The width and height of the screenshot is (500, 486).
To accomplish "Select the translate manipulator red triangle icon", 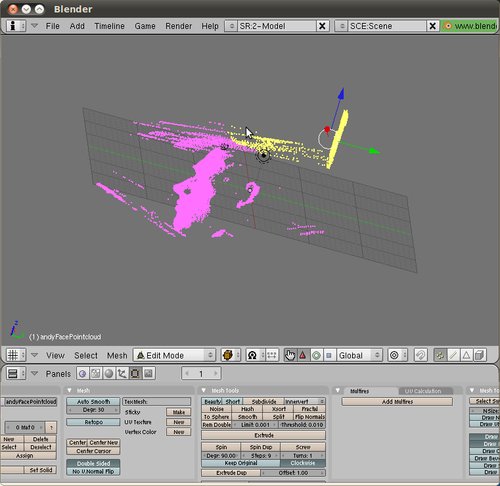I will click(303, 355).
